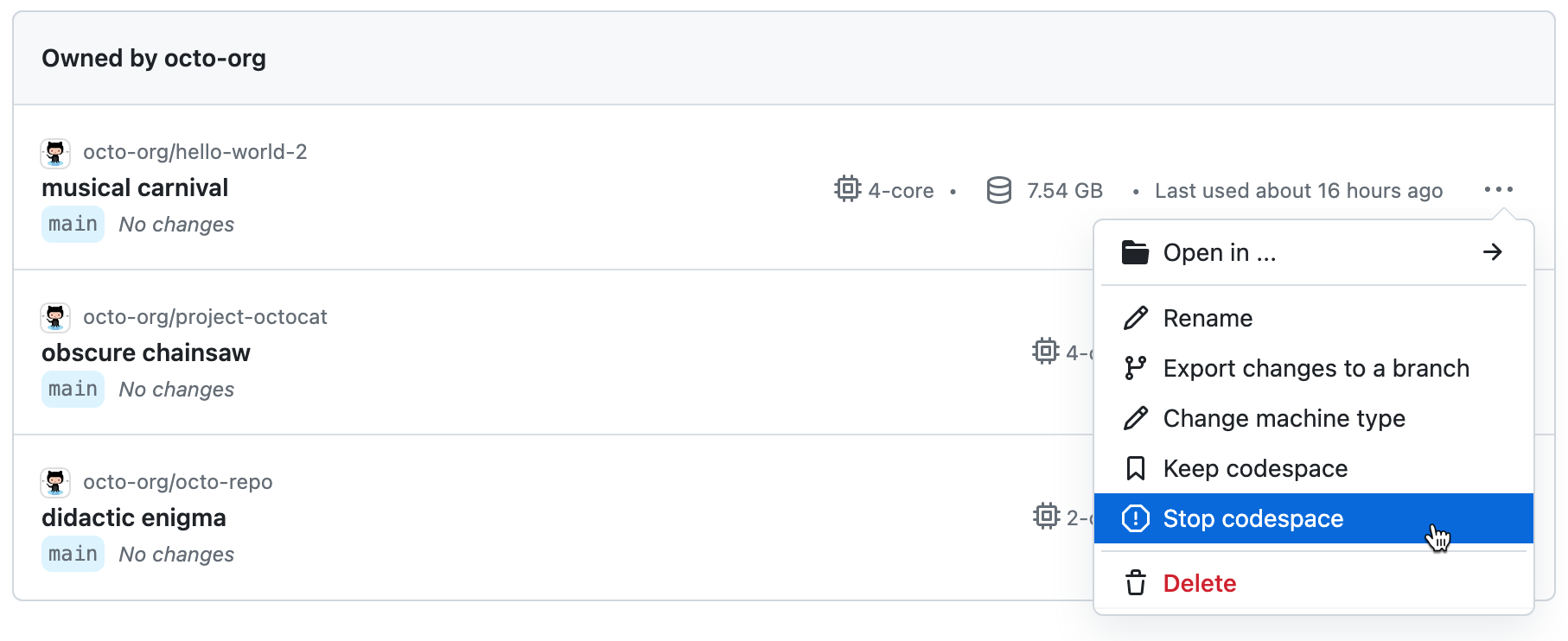The width and height of the screenshot is (1568, 641).
Task: Click the trash can Delete icon
Action: [1135, 583]
